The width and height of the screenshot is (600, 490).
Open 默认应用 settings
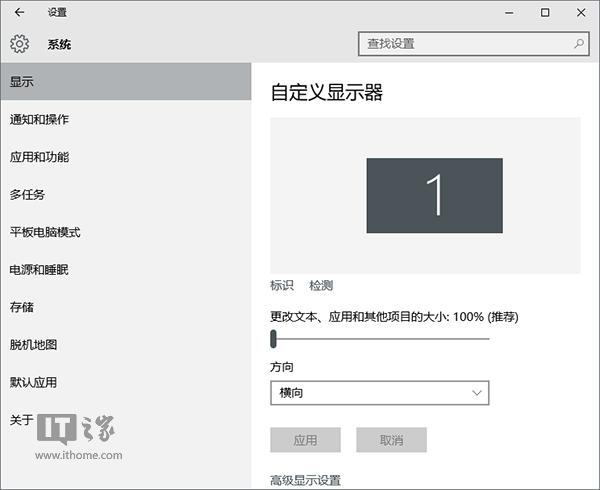pos(33,382)
